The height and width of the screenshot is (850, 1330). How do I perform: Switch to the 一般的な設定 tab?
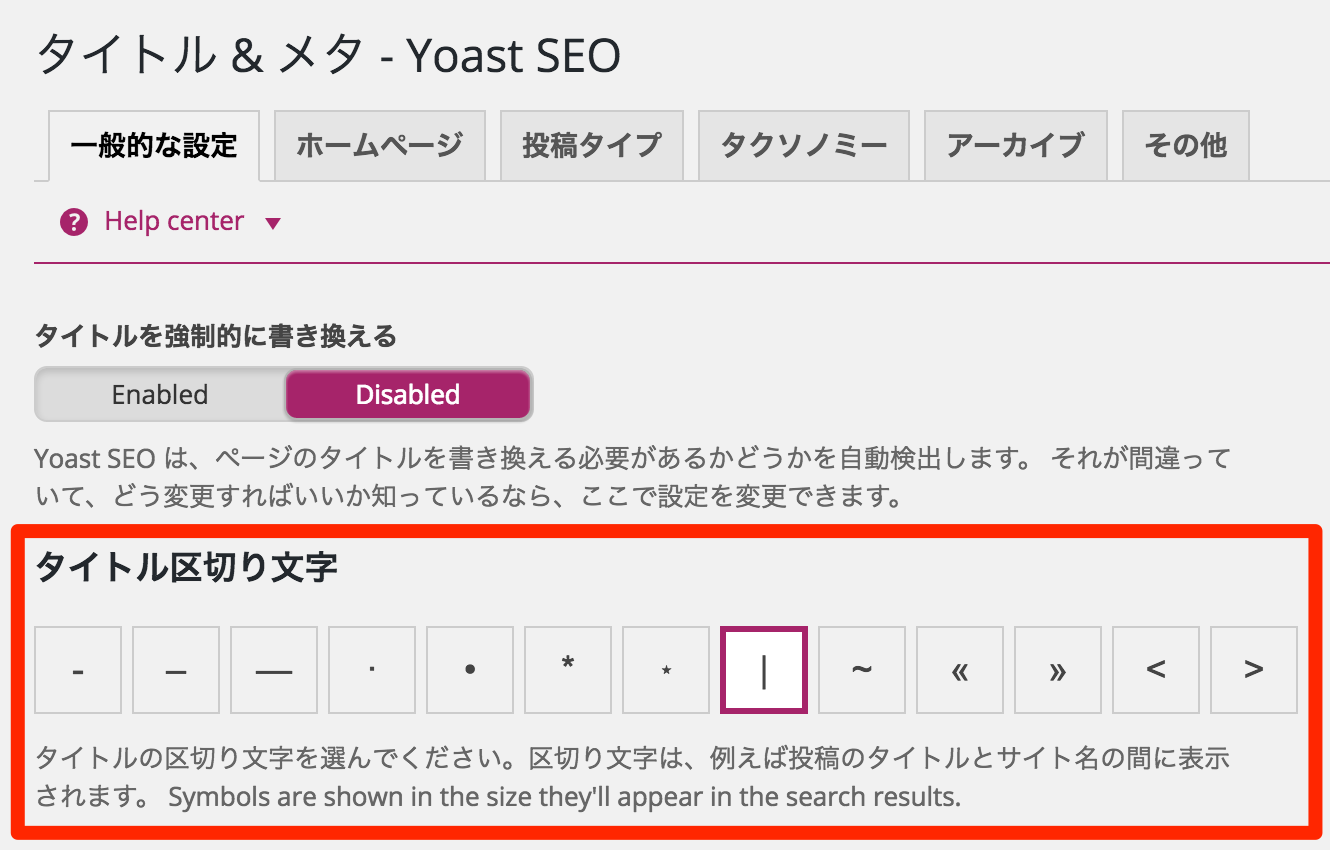[154, 146]
